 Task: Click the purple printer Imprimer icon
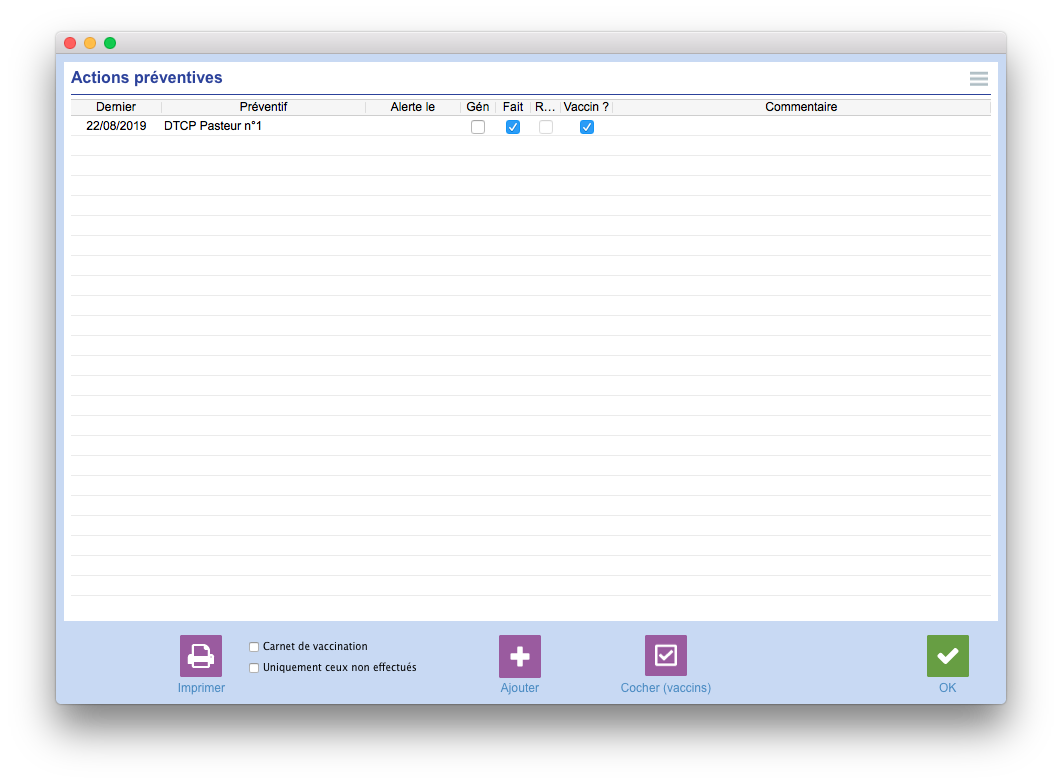click(x=200, y=655)
